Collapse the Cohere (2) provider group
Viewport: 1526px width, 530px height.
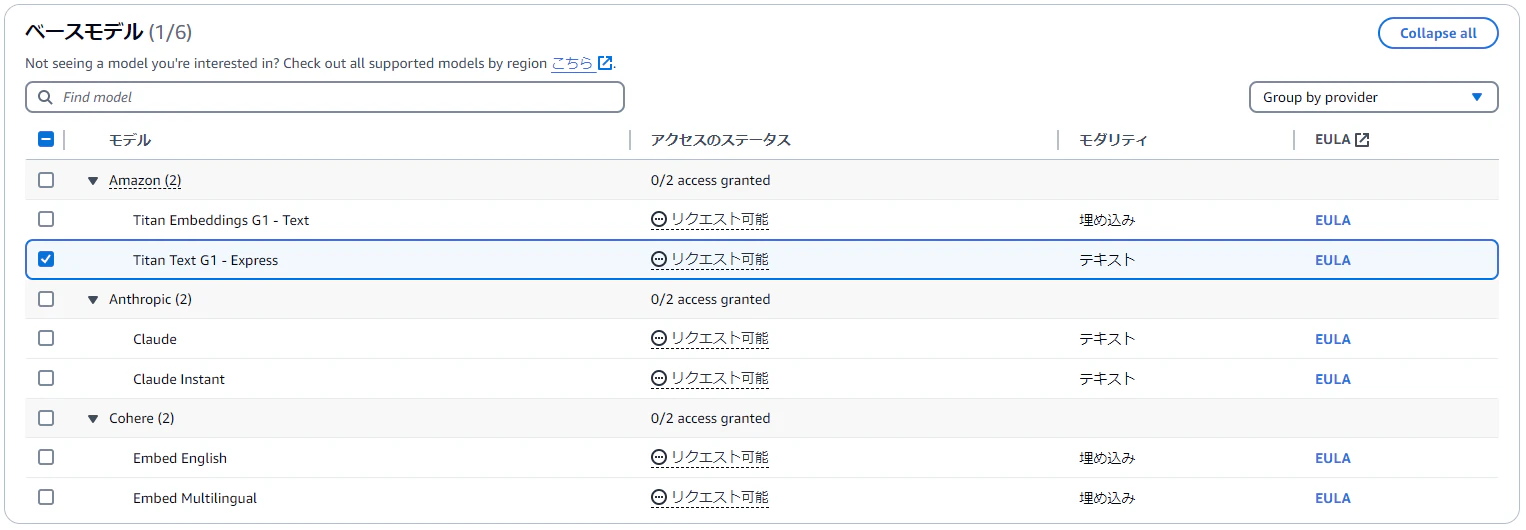(x=93, y=419)
